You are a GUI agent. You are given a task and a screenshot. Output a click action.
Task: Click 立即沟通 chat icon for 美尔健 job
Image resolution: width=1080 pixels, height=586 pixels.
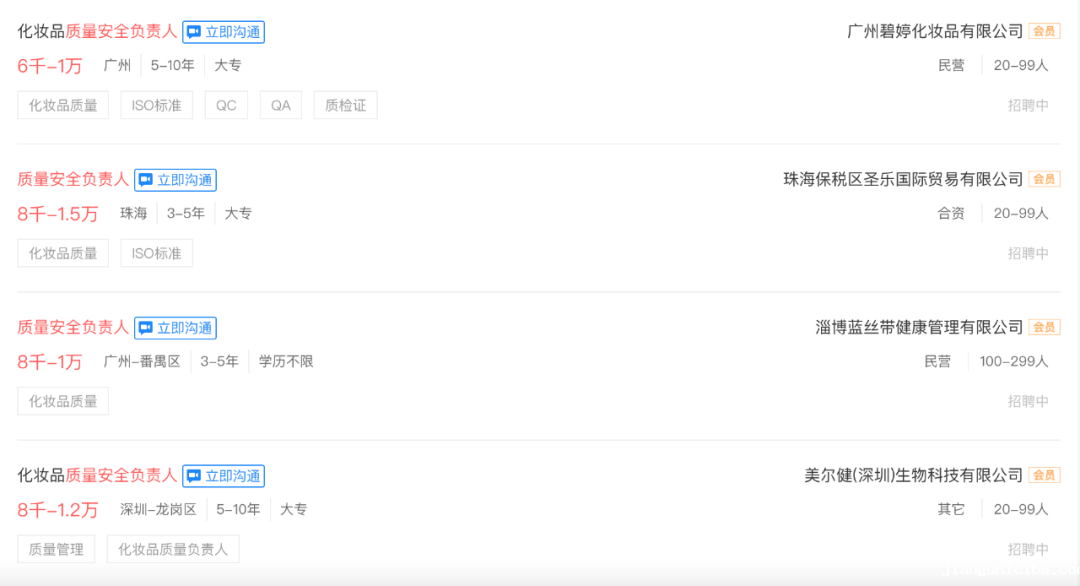pyautogui.click(x=224, y=476)
